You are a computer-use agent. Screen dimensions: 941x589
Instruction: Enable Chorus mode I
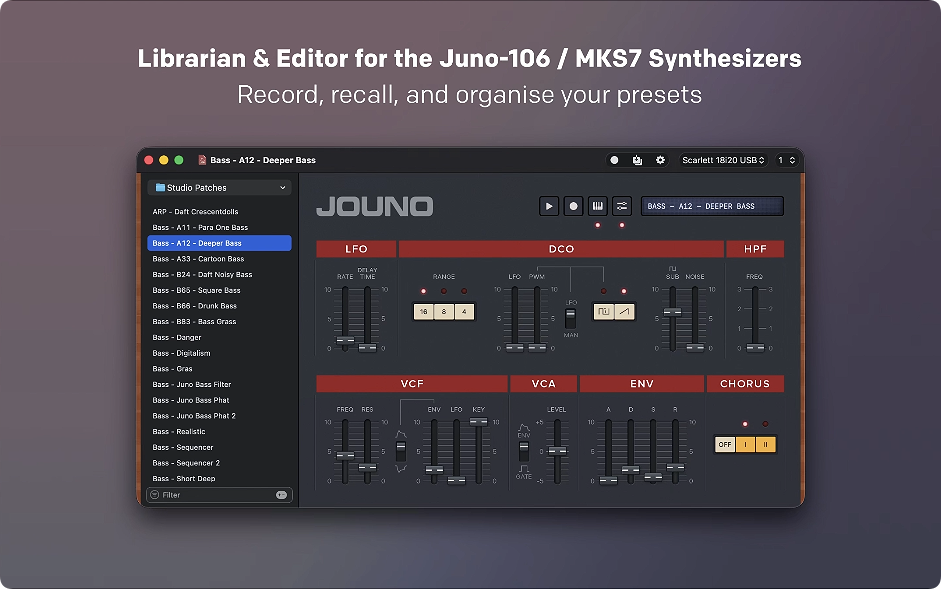[x=744, y=444]
